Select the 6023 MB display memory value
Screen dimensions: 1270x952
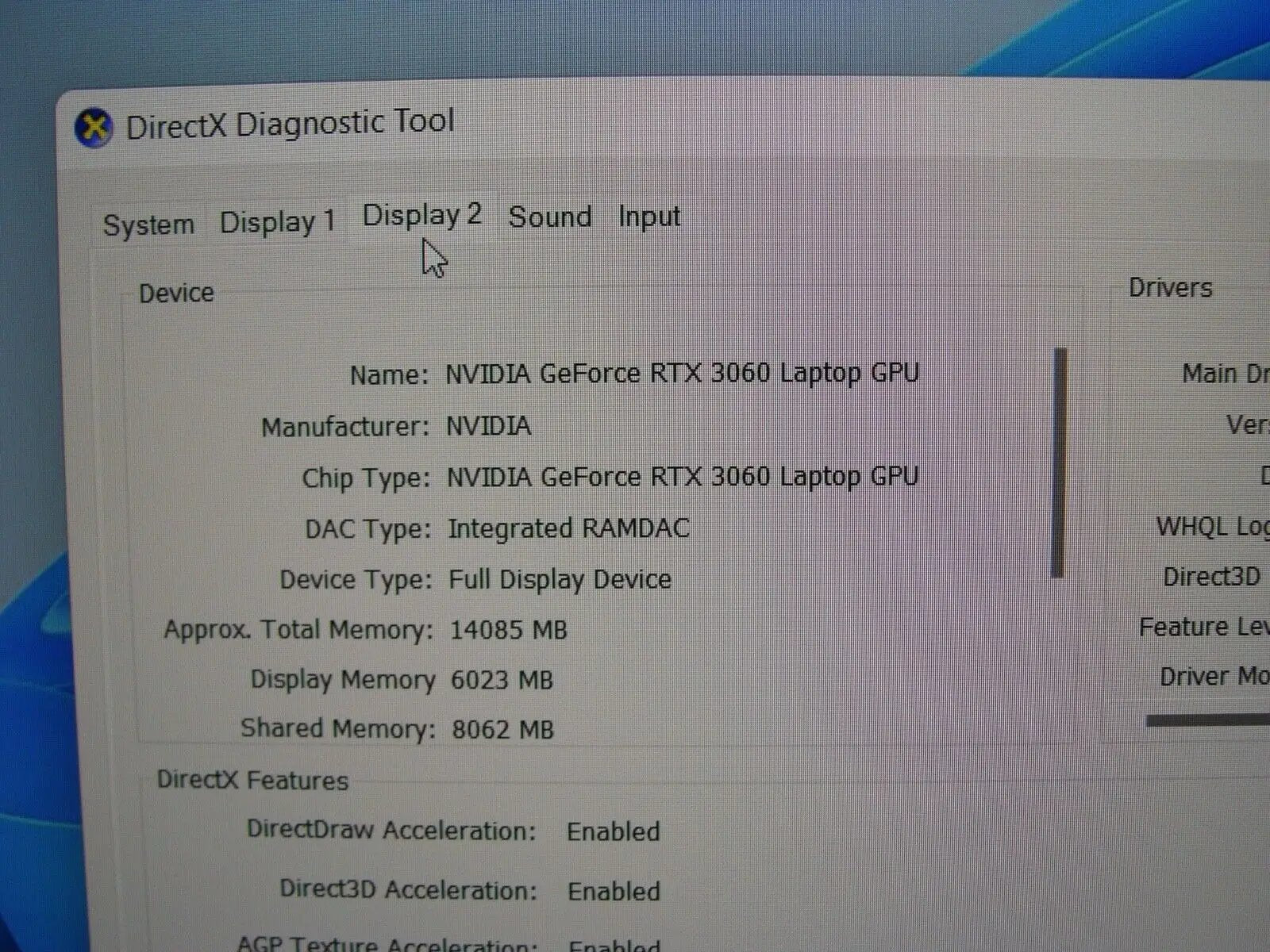(x=502, y=680)
